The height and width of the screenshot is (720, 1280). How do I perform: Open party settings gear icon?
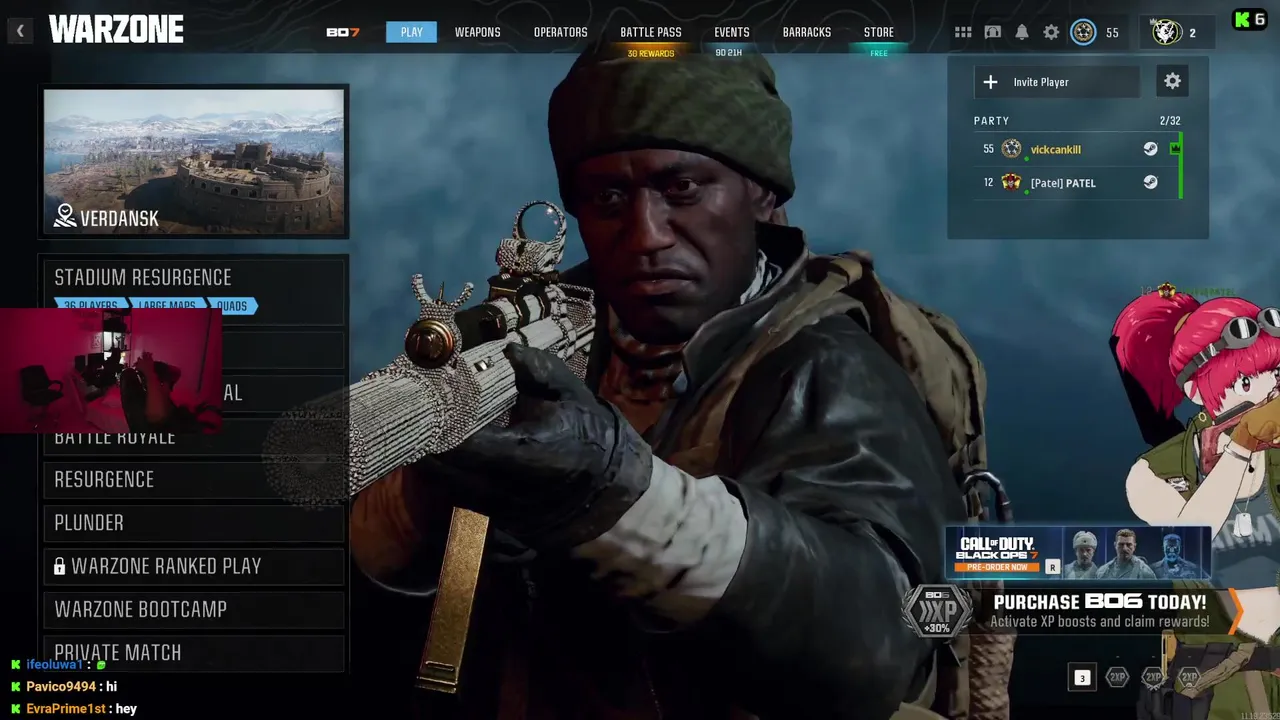(1173, 82)
